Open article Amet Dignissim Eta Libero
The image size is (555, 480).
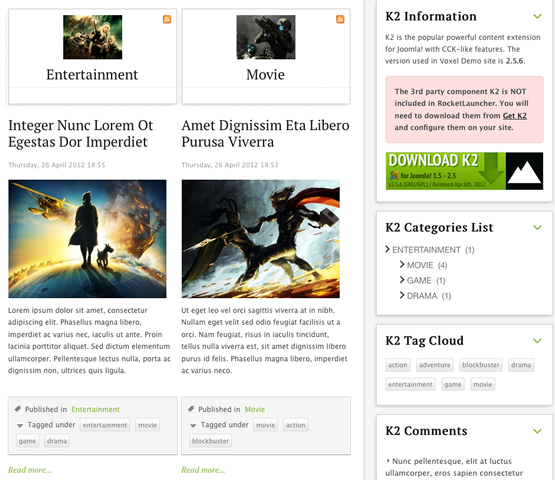pos(265,133)
